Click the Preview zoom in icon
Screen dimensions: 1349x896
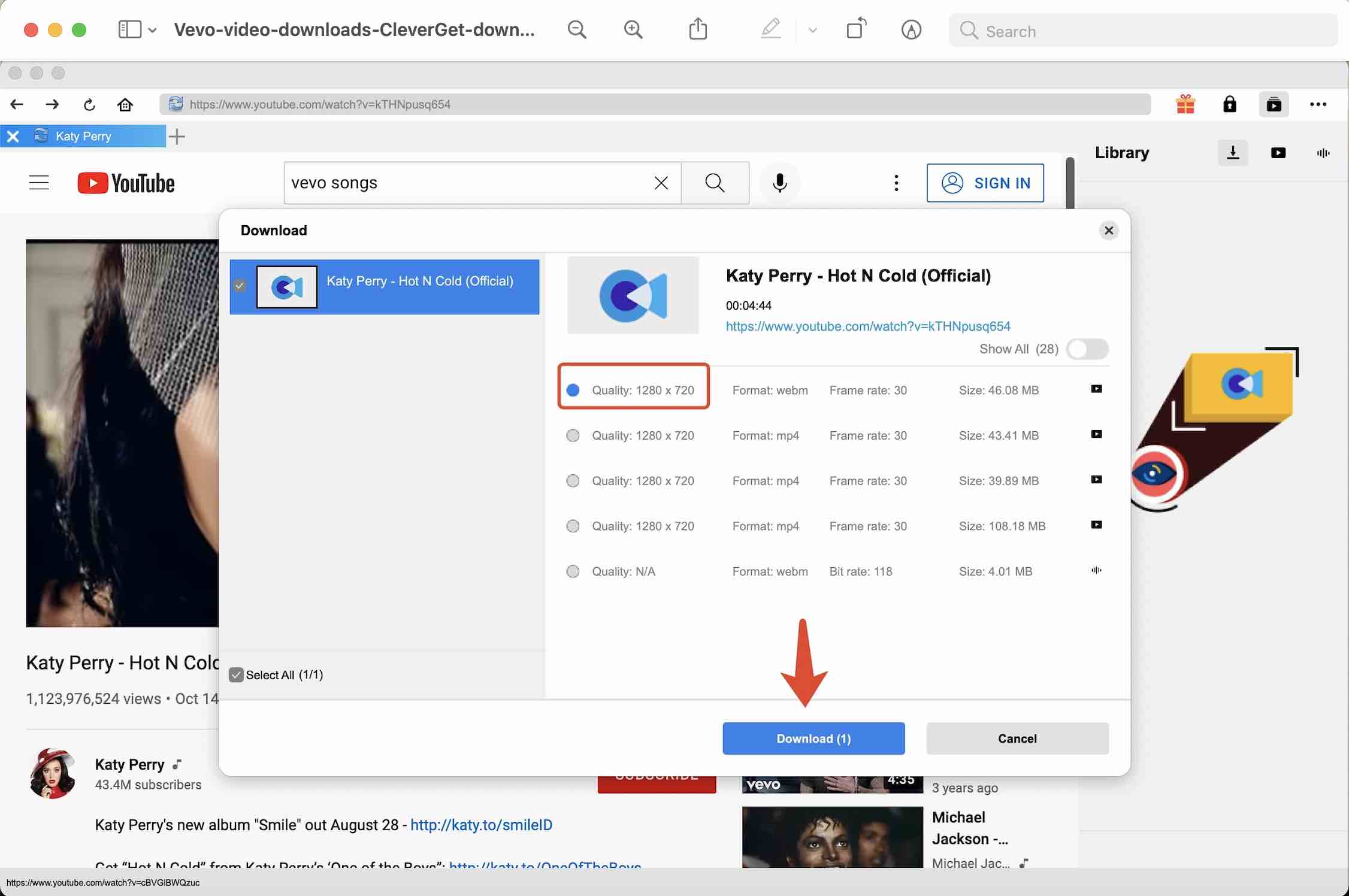click(633, 30)
